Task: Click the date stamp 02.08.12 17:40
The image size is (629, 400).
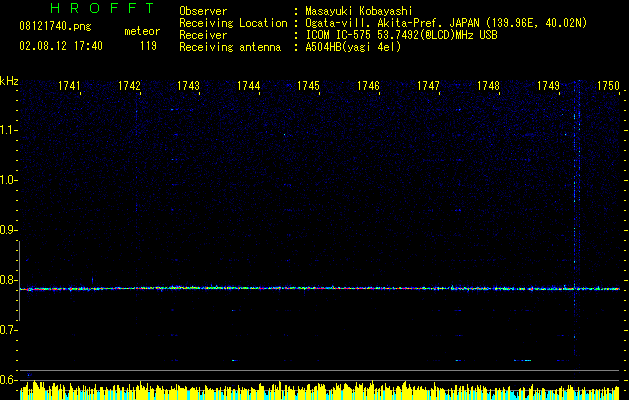Action: point(61,46)
